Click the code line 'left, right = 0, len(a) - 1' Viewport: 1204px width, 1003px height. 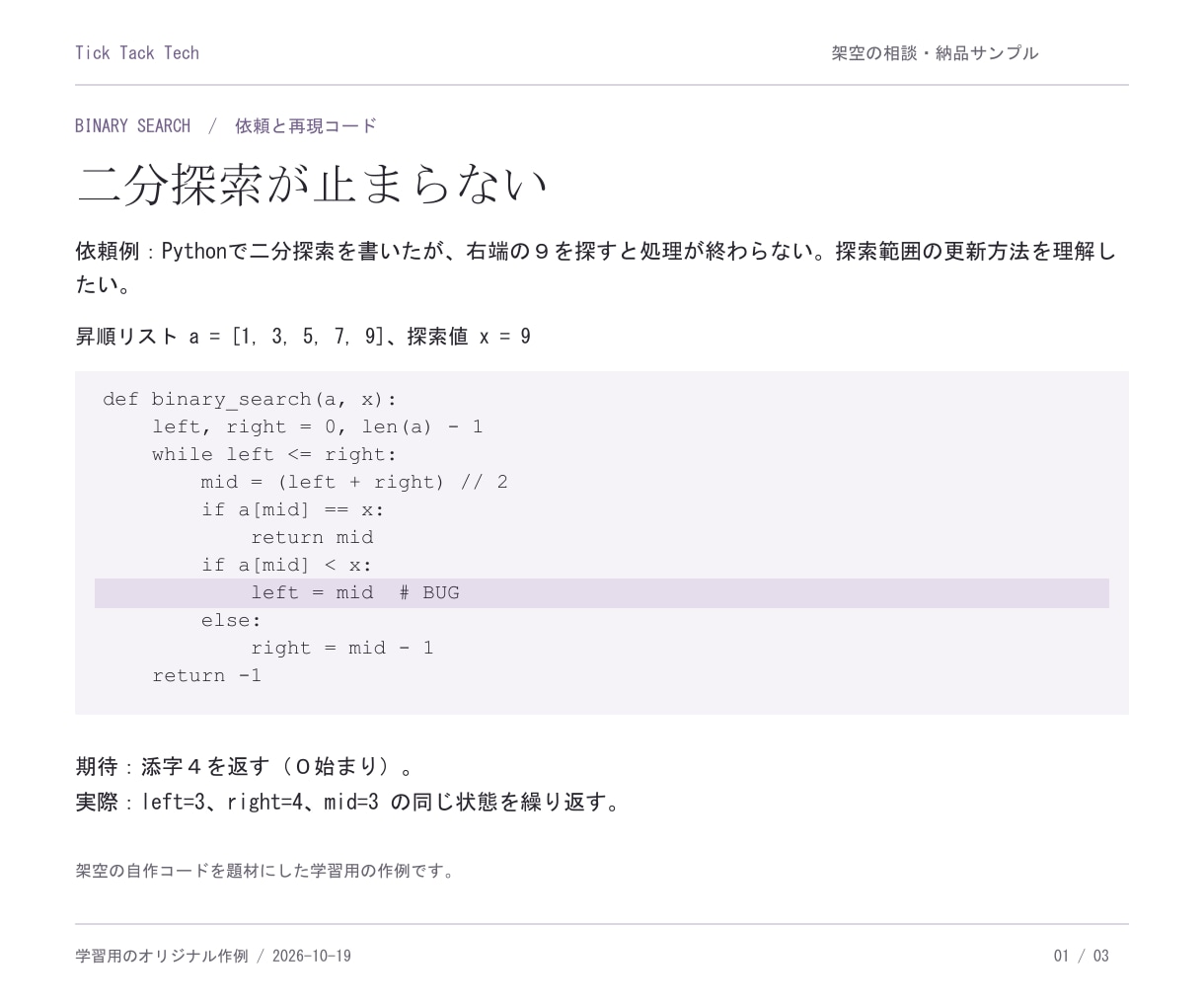coord(318,426)
